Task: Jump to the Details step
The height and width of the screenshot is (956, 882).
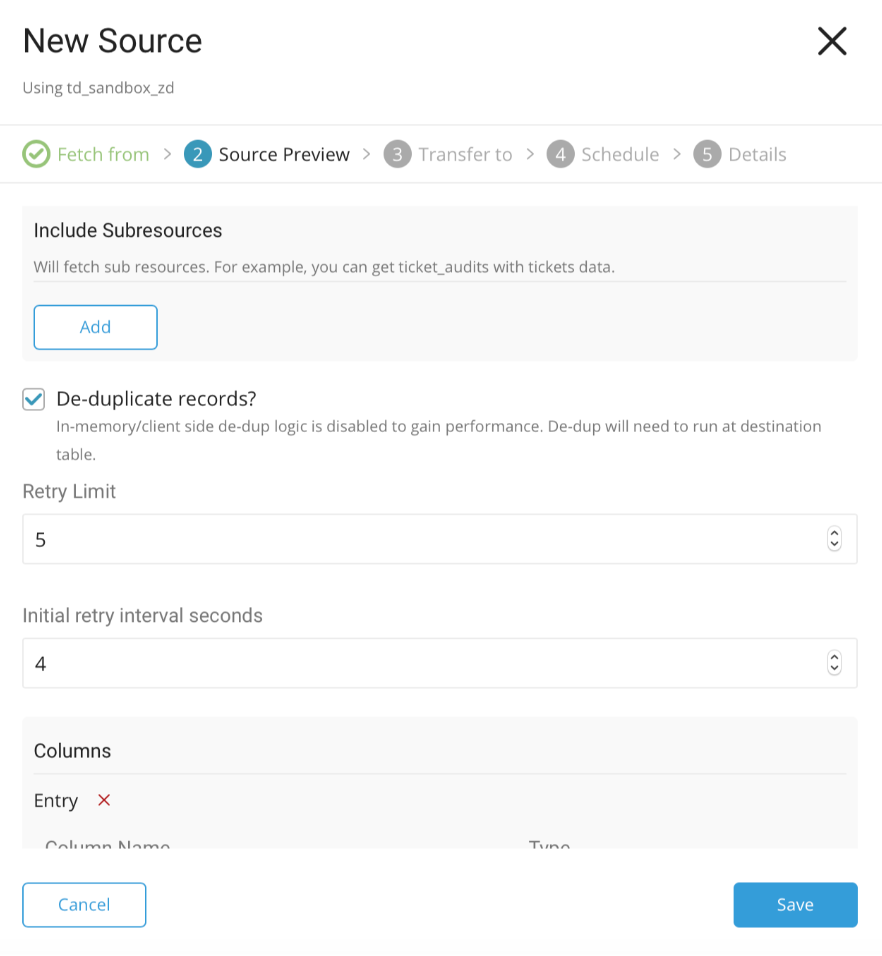Action: 757,154
